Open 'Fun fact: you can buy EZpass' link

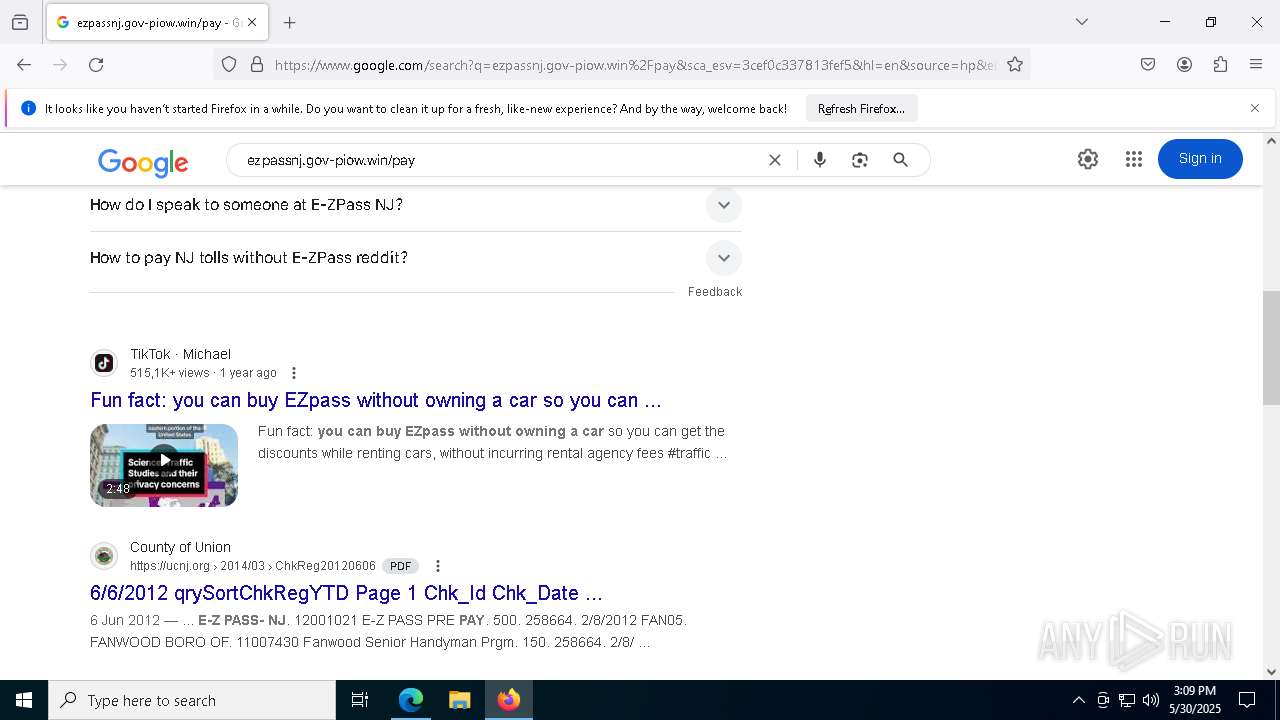coord(376,400)
